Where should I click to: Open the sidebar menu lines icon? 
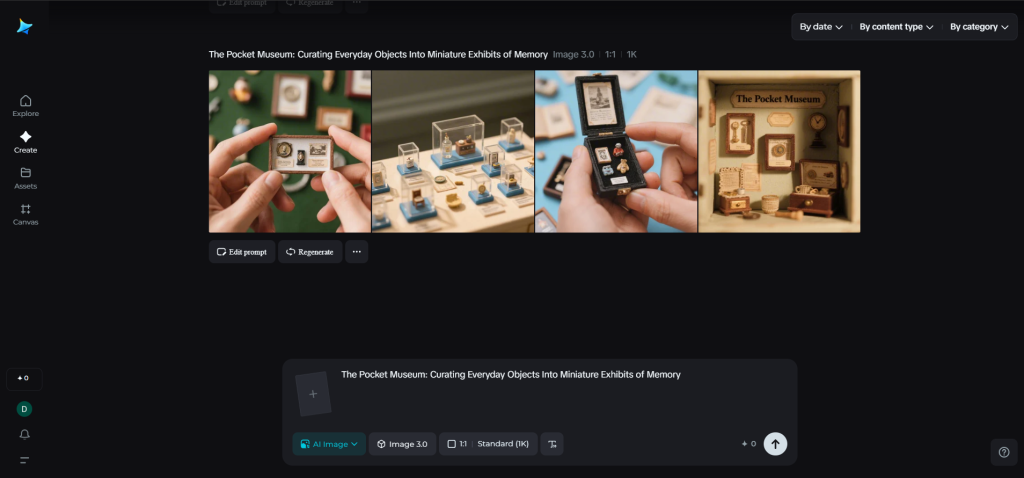(x=24, y=460)
